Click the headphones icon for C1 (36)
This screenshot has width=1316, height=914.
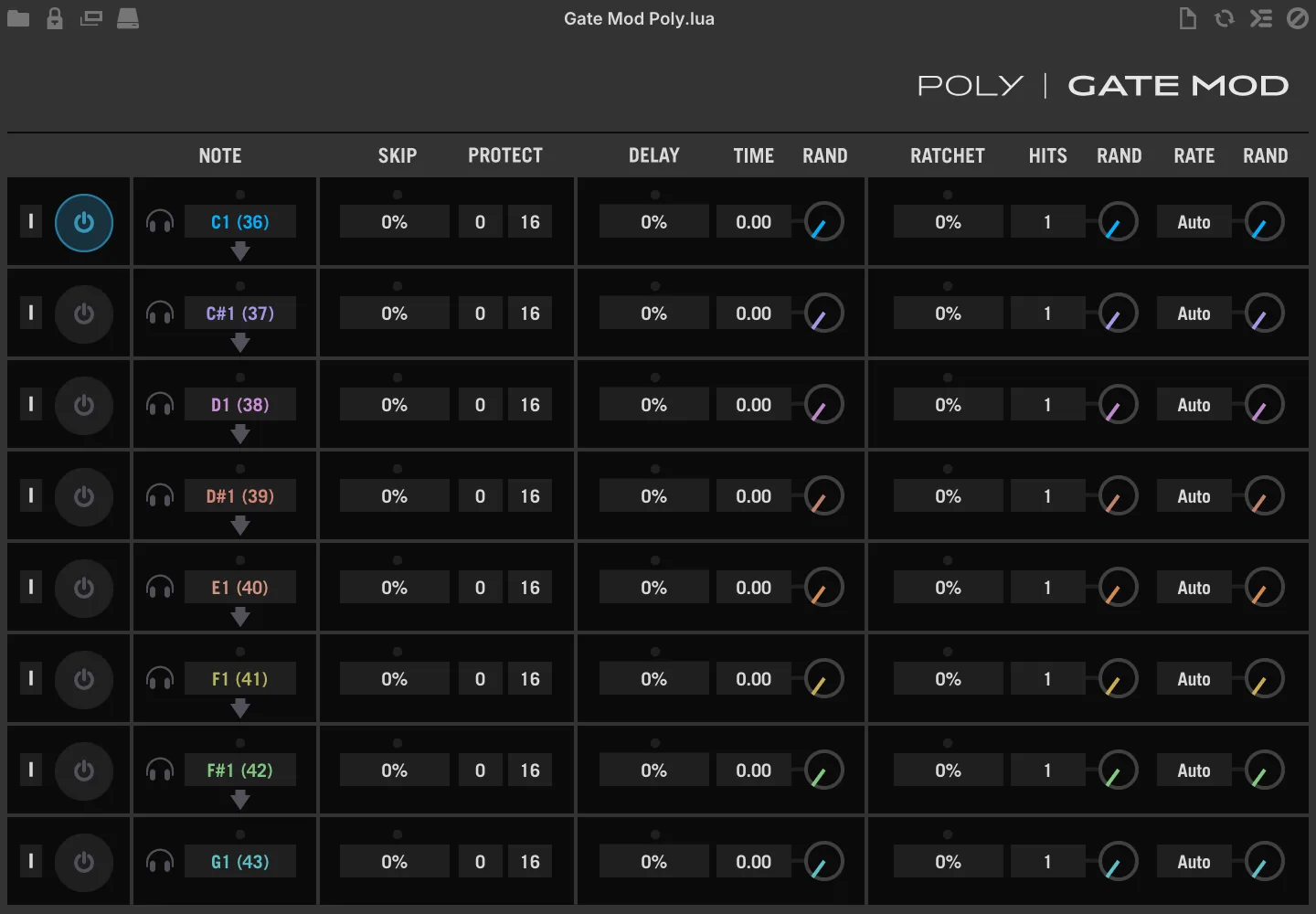click(x=160, y=222)
